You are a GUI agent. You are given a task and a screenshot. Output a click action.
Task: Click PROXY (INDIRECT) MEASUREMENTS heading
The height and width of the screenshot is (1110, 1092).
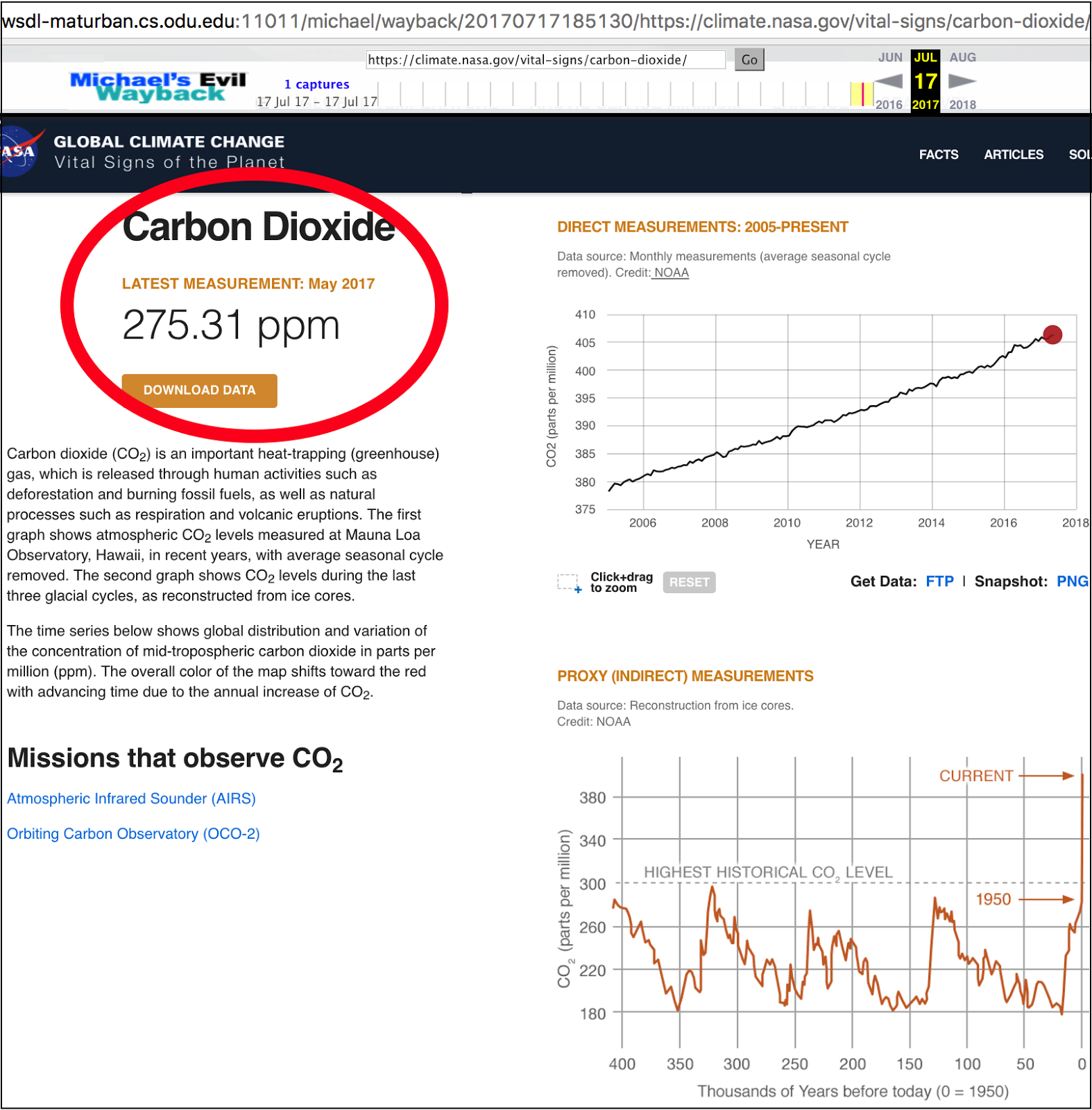[x=685, y=676]
